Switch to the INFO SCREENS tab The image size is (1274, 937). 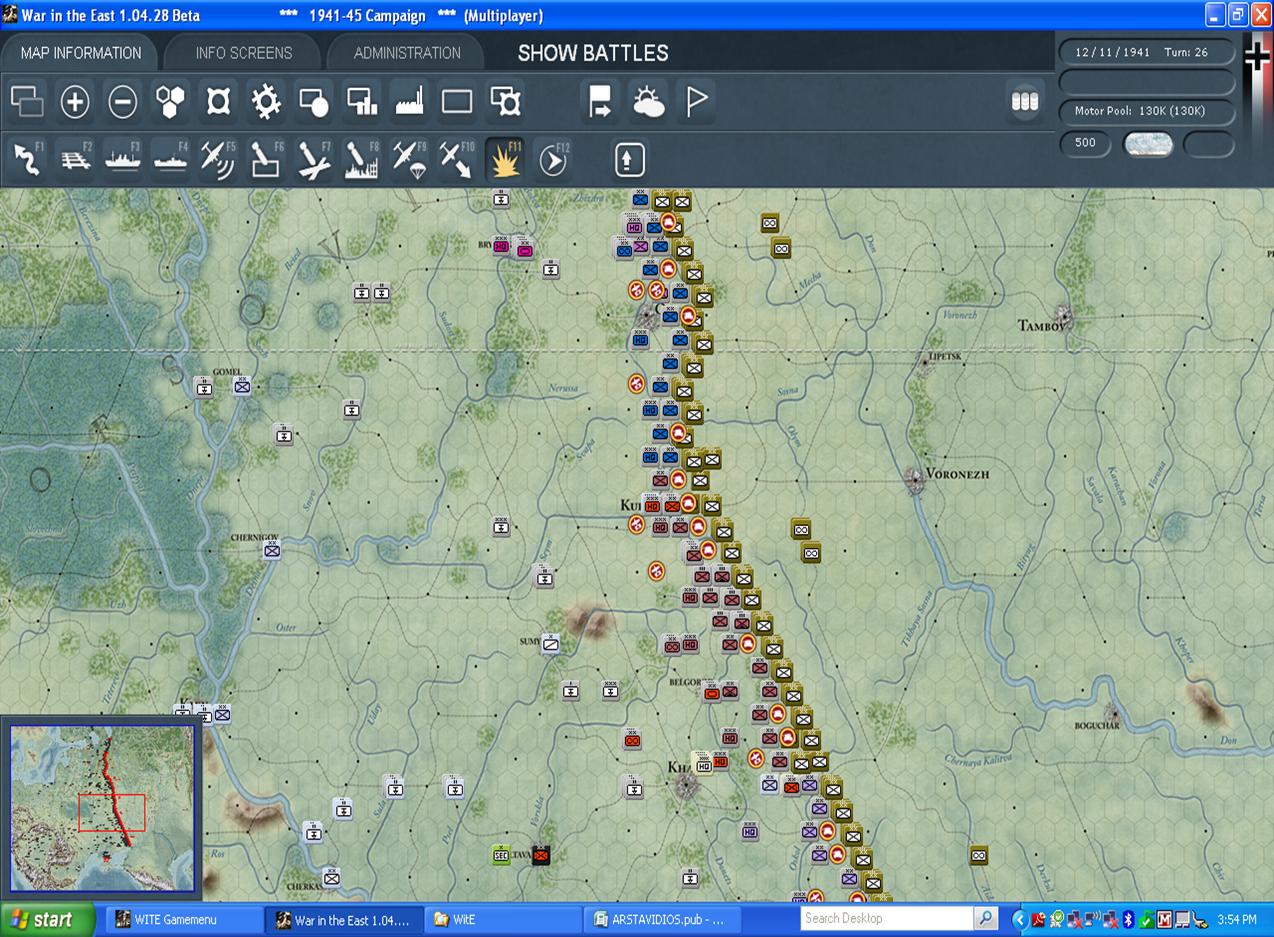244,53
